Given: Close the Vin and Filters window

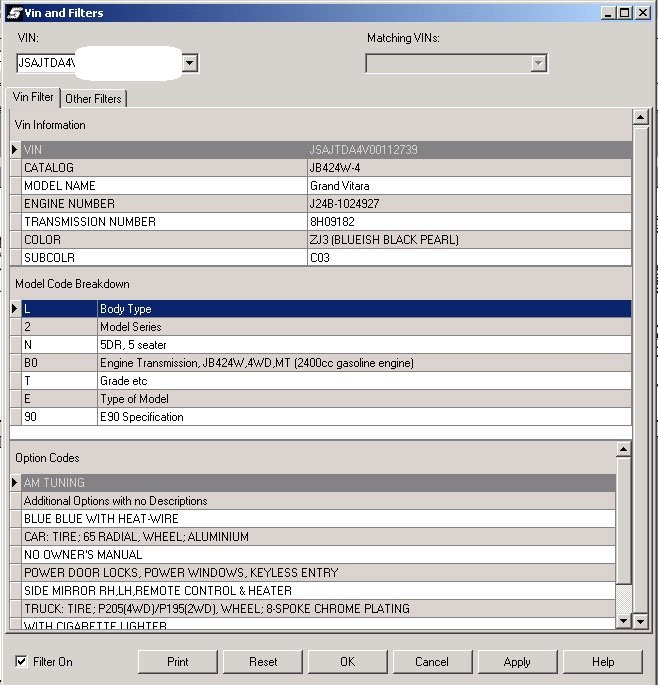Looking at the screenshot, I should [643, 13].
